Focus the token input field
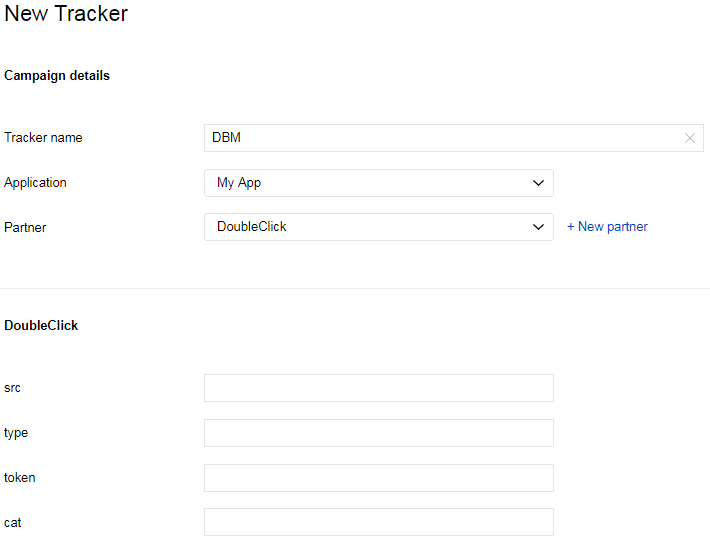 [x=378, y=478]
